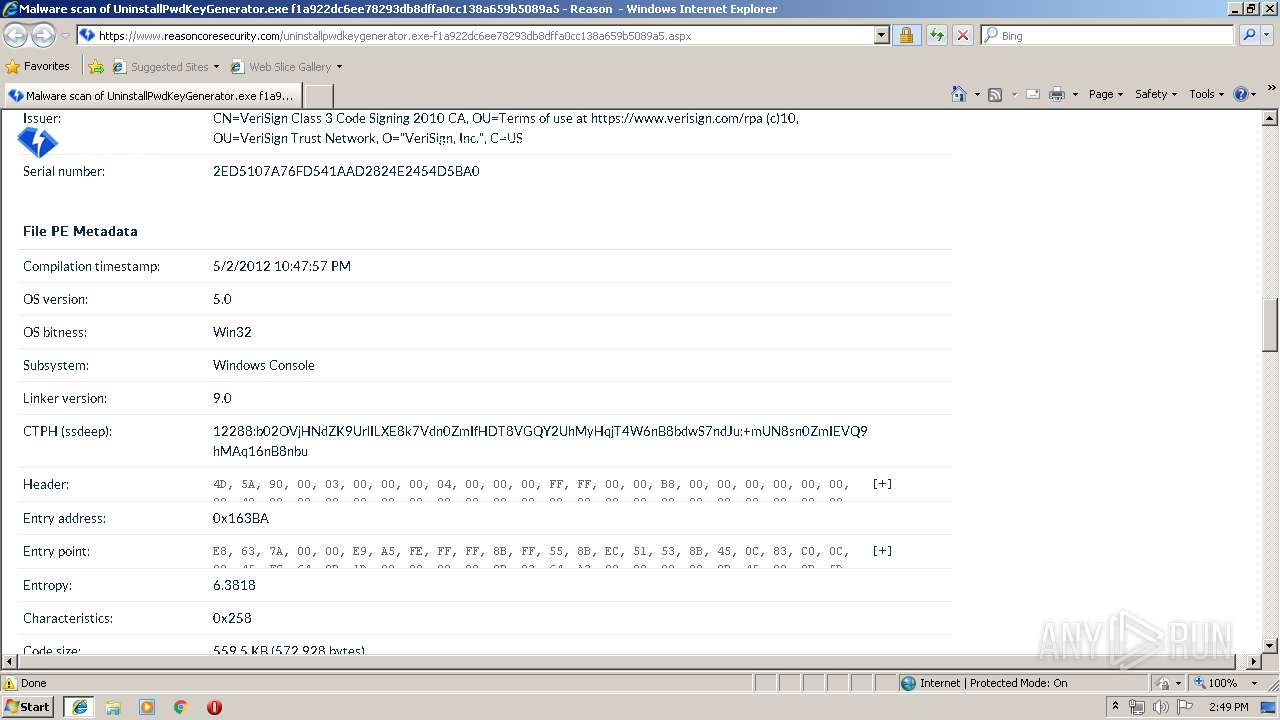
Task: Click the security lock icon in address bar
Action: click(906, 35)
